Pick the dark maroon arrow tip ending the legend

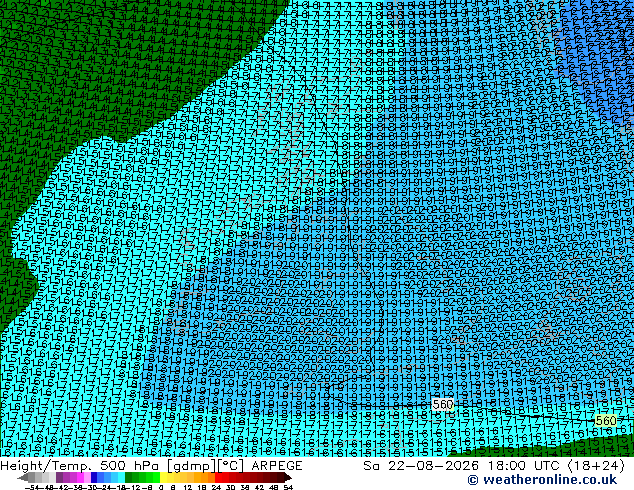(x=287, y=478)
